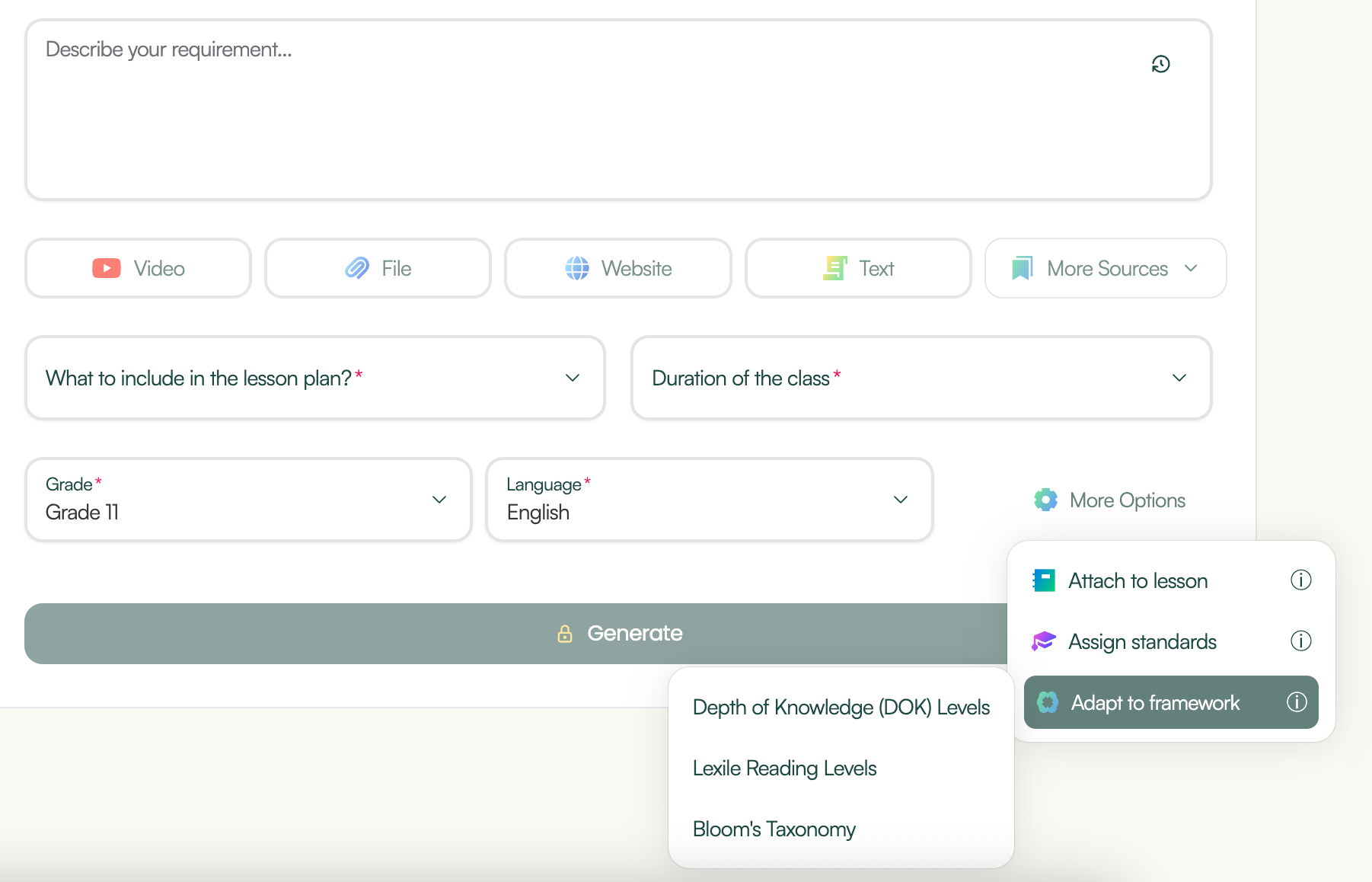Add a Text source

pyautogui.click(x=858, y=268)
